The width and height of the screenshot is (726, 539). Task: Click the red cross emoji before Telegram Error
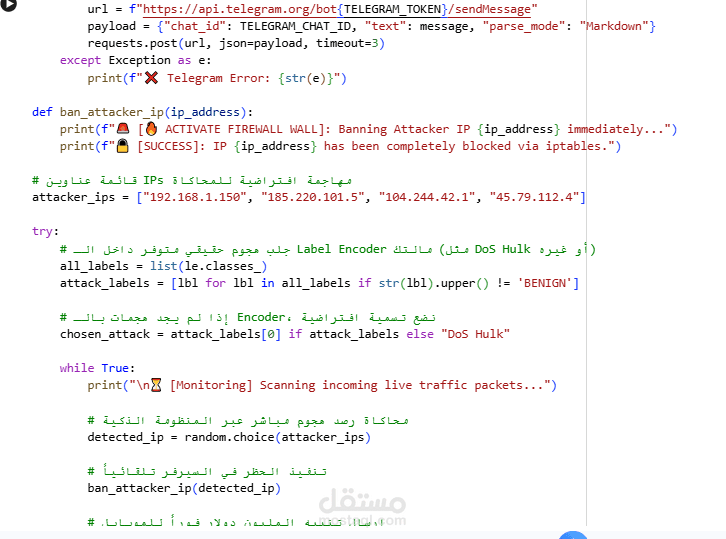tap(151, 78)
